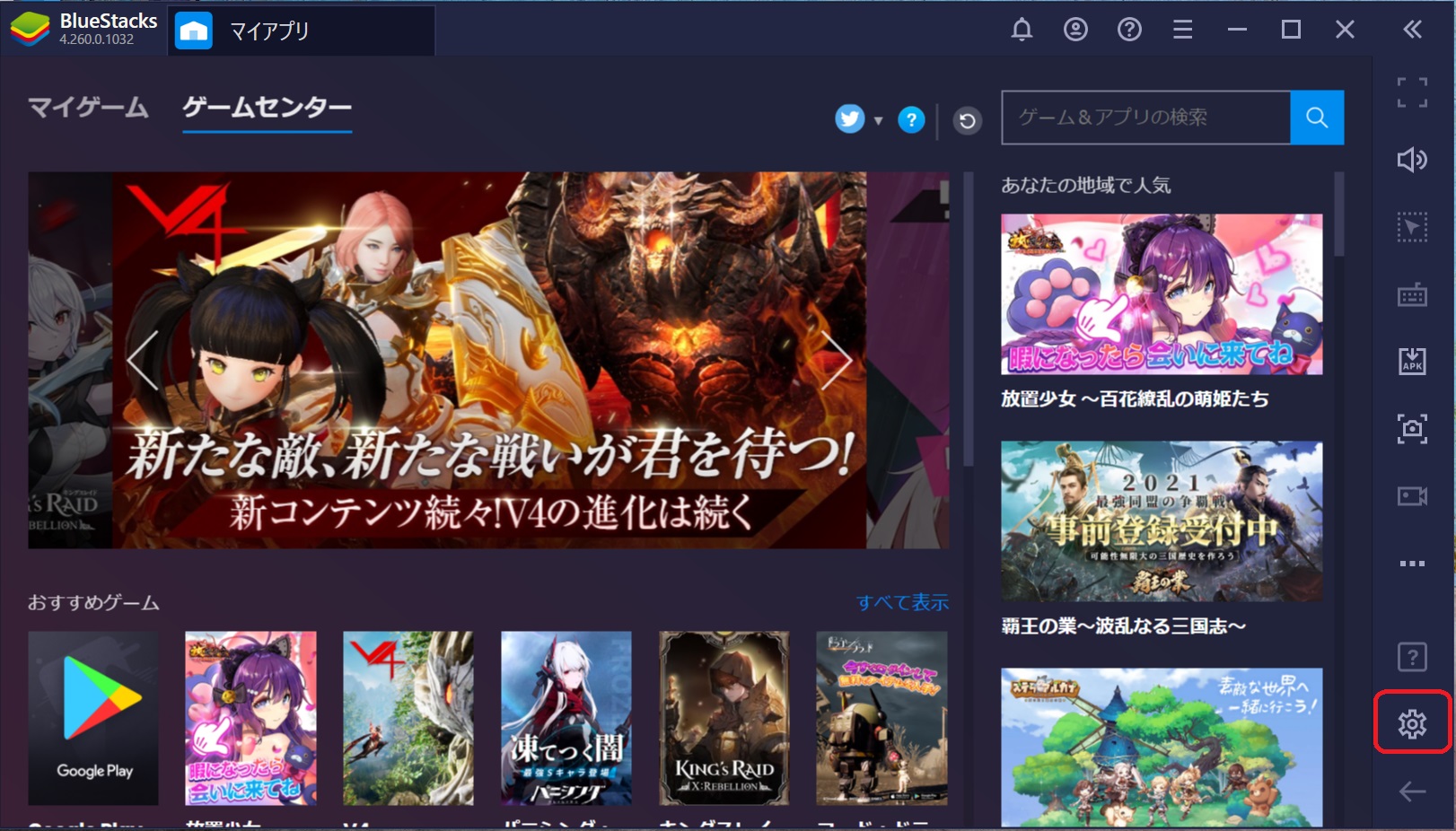Screen dimensions: 1456x831
Task: Start screen recording with video icon
Action: (x=1412, y=496)
